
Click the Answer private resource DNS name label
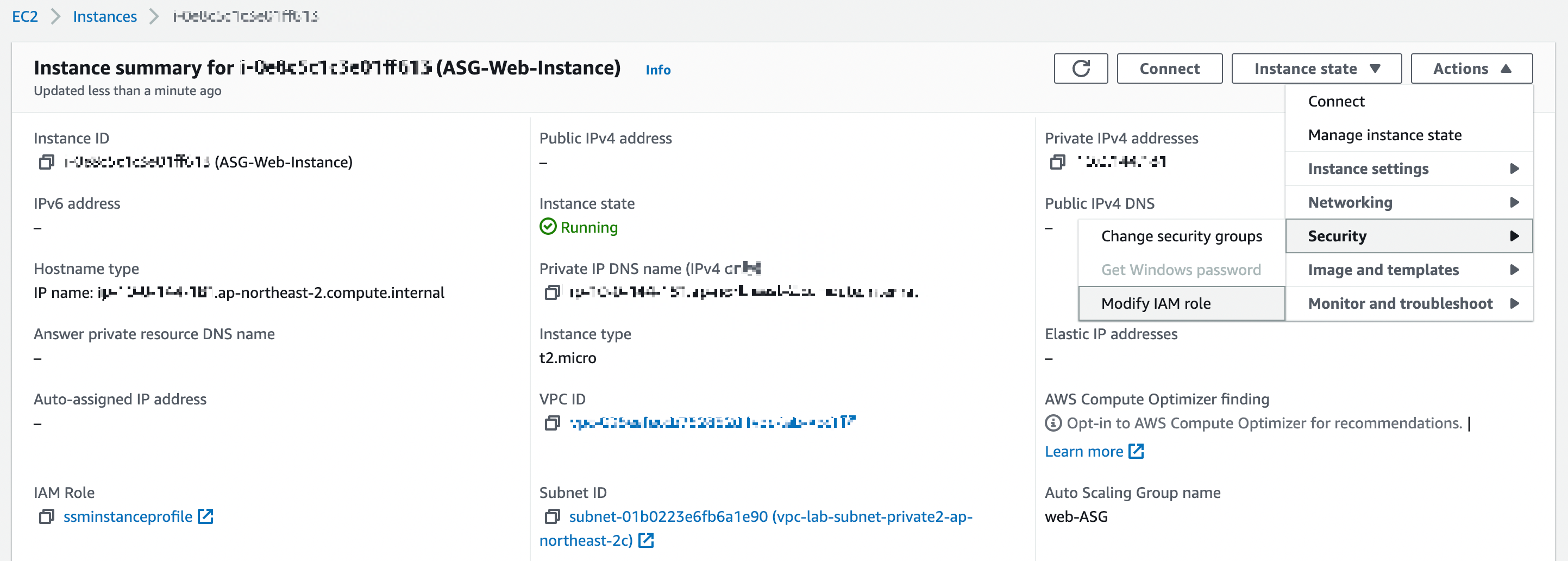[154, 334]
